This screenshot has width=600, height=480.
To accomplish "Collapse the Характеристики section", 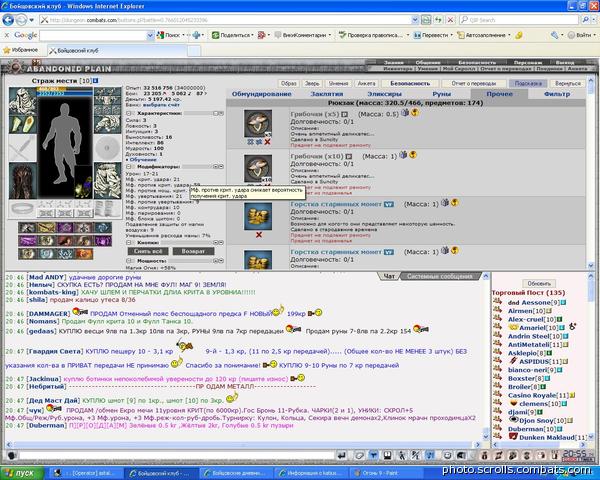I will 129,113.
